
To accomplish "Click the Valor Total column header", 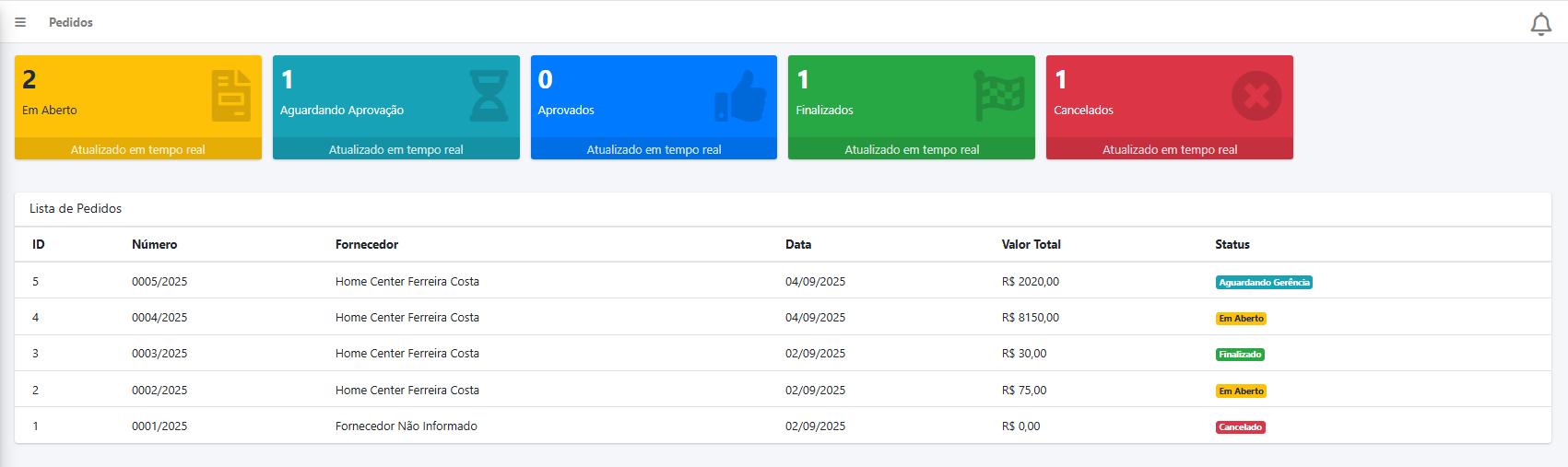I will (1032, 244).
